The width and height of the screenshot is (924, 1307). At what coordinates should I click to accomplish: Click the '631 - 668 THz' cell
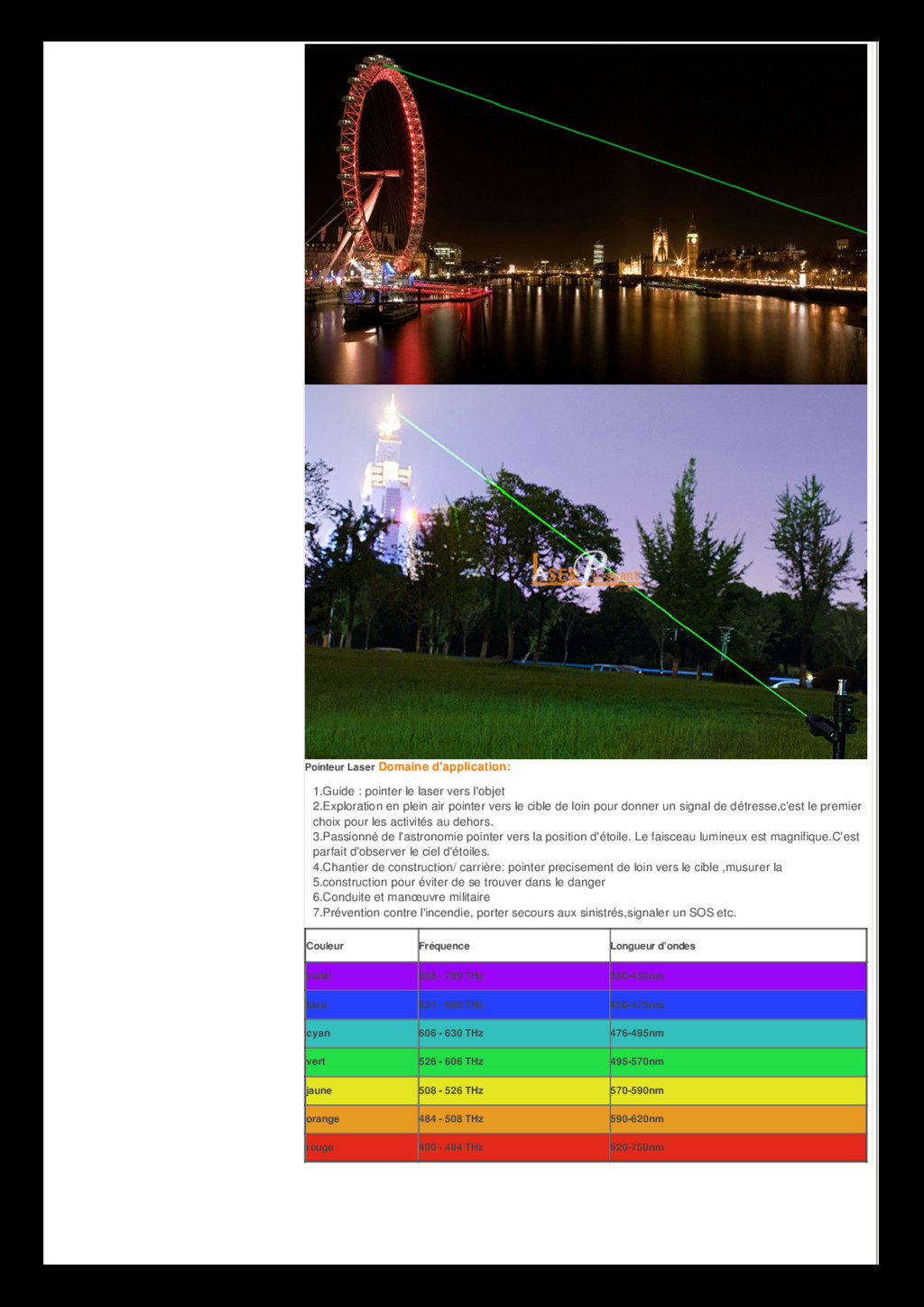[513, 1005]
